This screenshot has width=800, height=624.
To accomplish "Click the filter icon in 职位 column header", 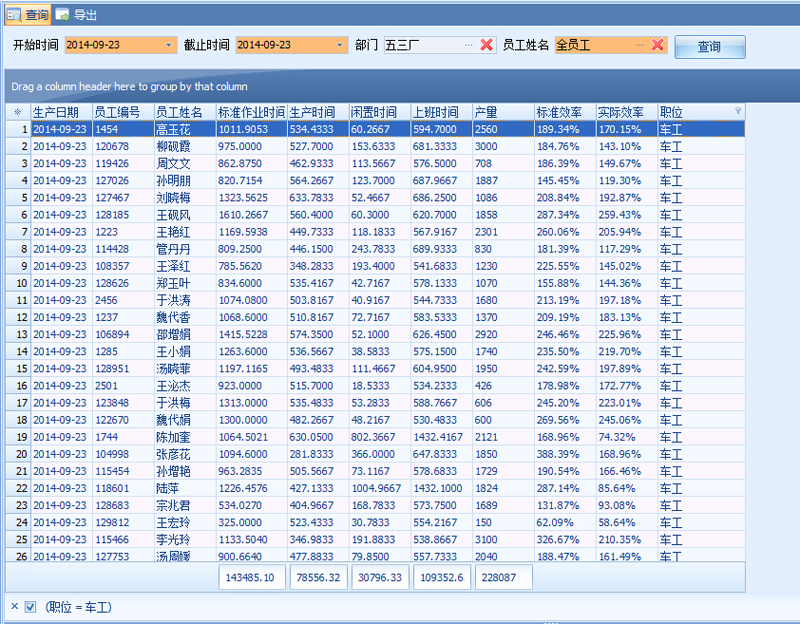I will pyautogui.click(x=738, y=111).
